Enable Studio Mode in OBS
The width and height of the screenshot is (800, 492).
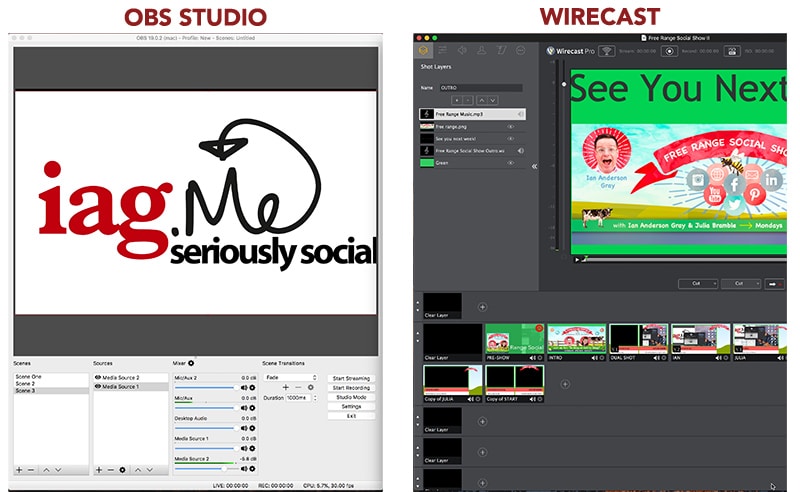[351, 397]
